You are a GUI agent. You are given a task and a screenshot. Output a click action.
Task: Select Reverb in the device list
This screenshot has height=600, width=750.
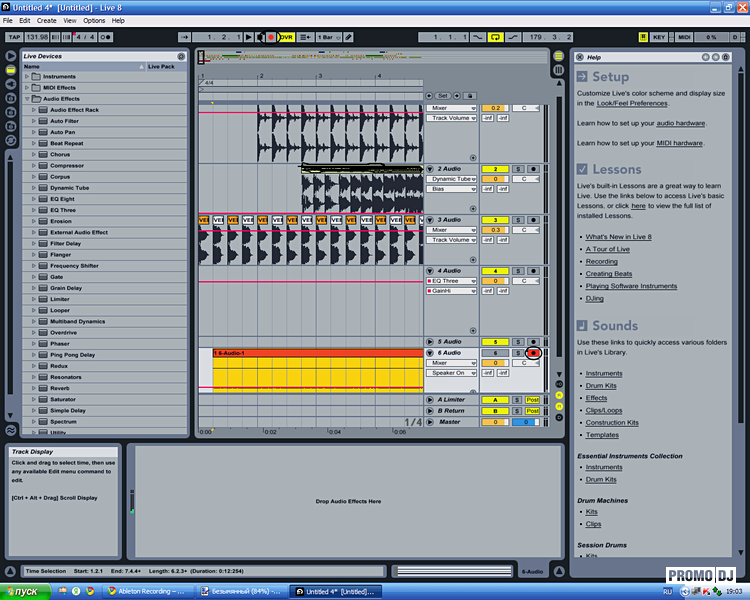click(59, 388)
